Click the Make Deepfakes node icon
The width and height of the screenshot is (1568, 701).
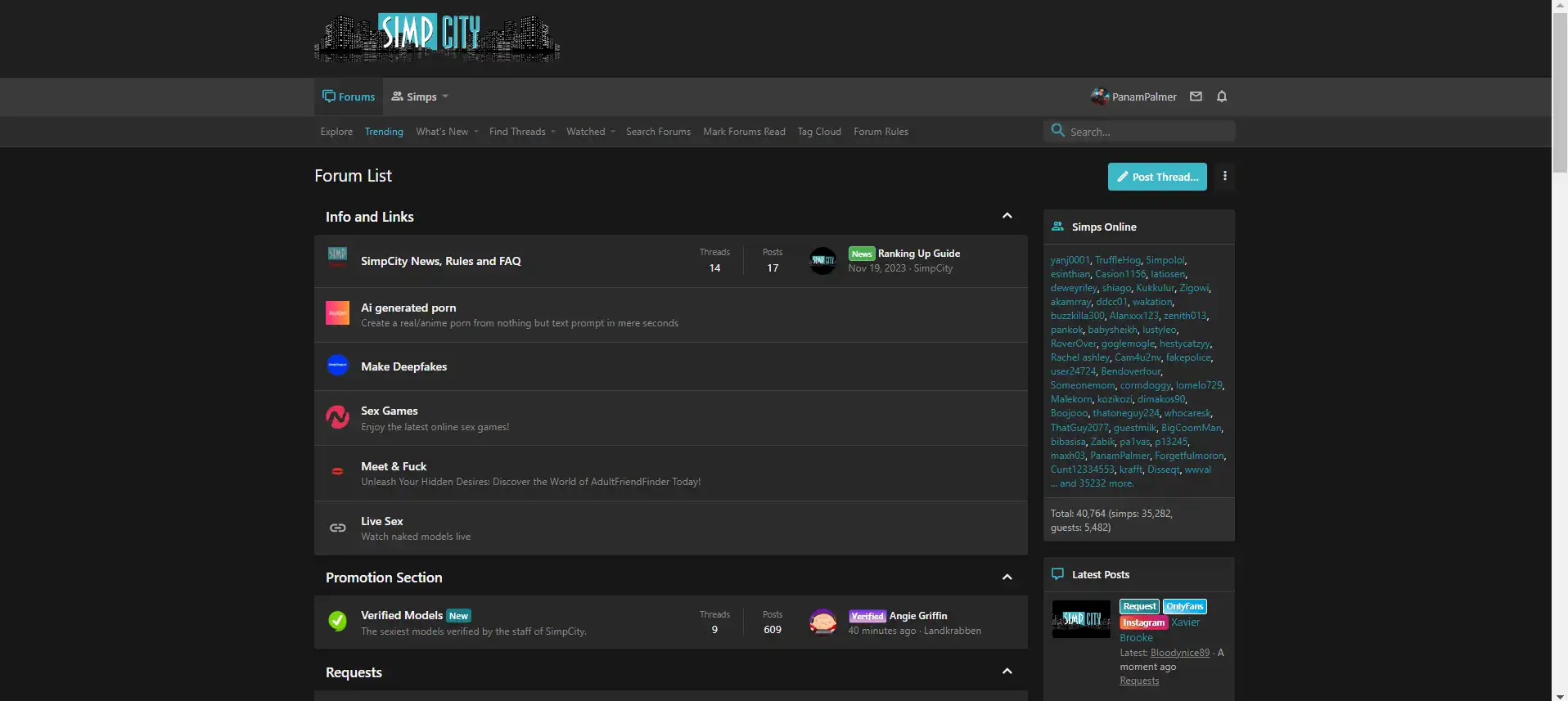(337, 366)
